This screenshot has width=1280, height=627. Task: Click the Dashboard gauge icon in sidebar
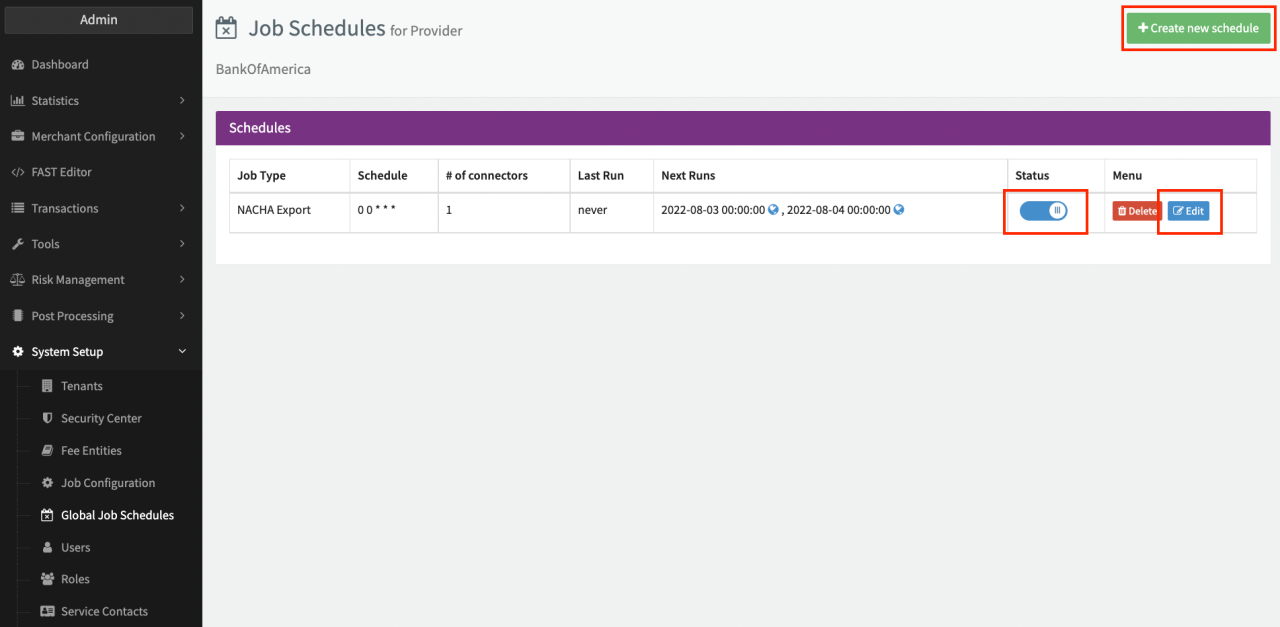tap(17, 65)
